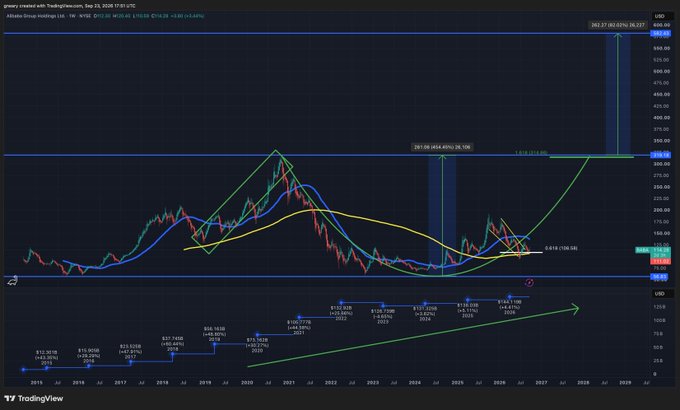680x410 pixels.
Task: Click the Alibaba Group Holdings symbol title
Action: (35, 16)
